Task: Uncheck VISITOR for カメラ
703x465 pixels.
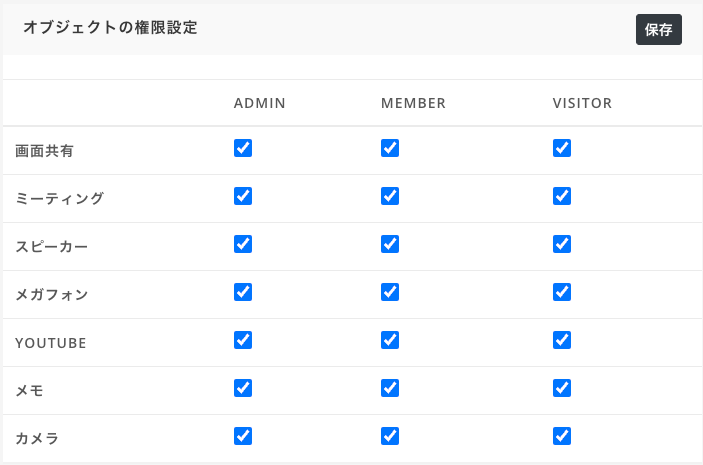Action: 562,436
